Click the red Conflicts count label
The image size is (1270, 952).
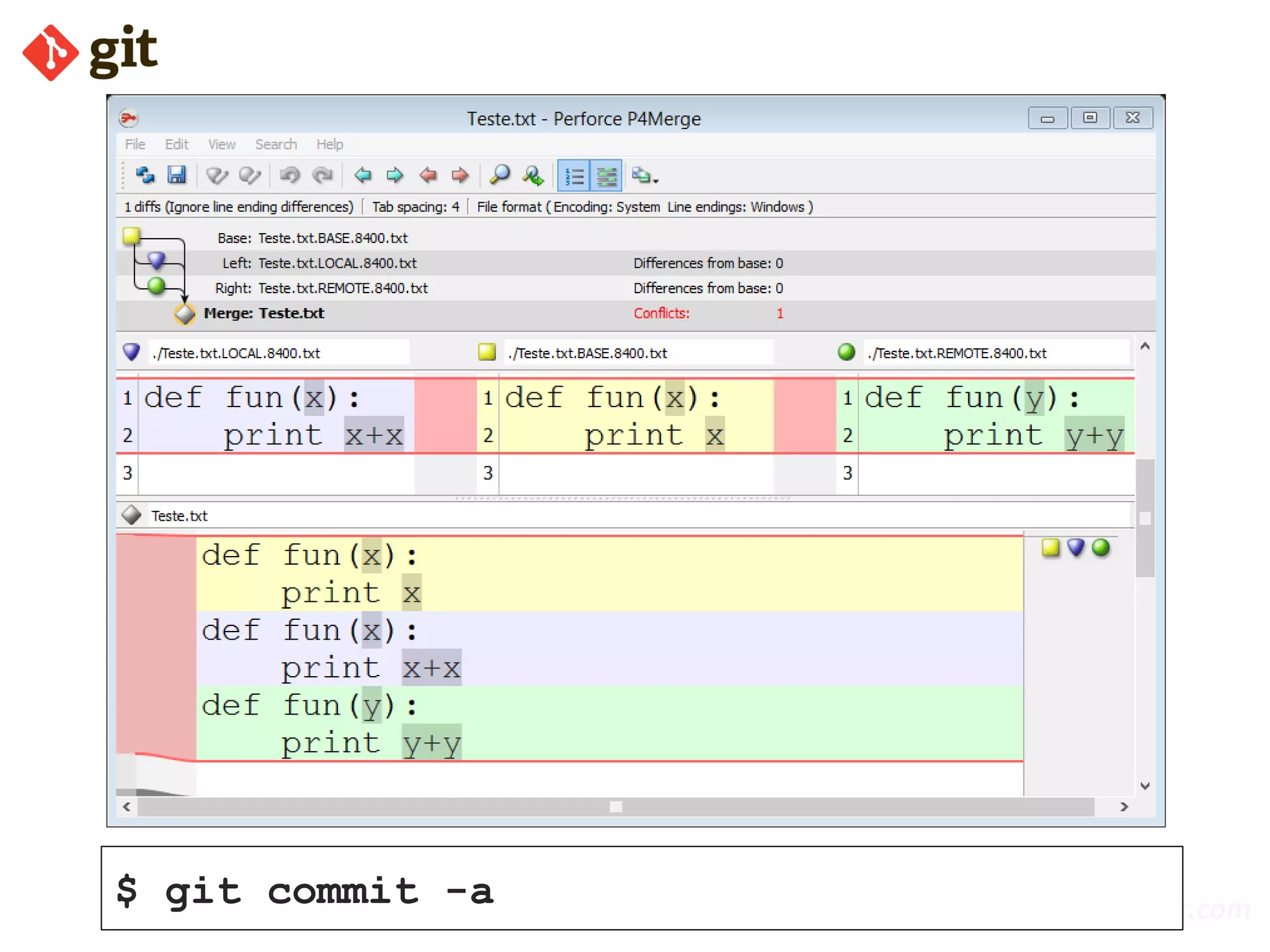click(661, 314)
